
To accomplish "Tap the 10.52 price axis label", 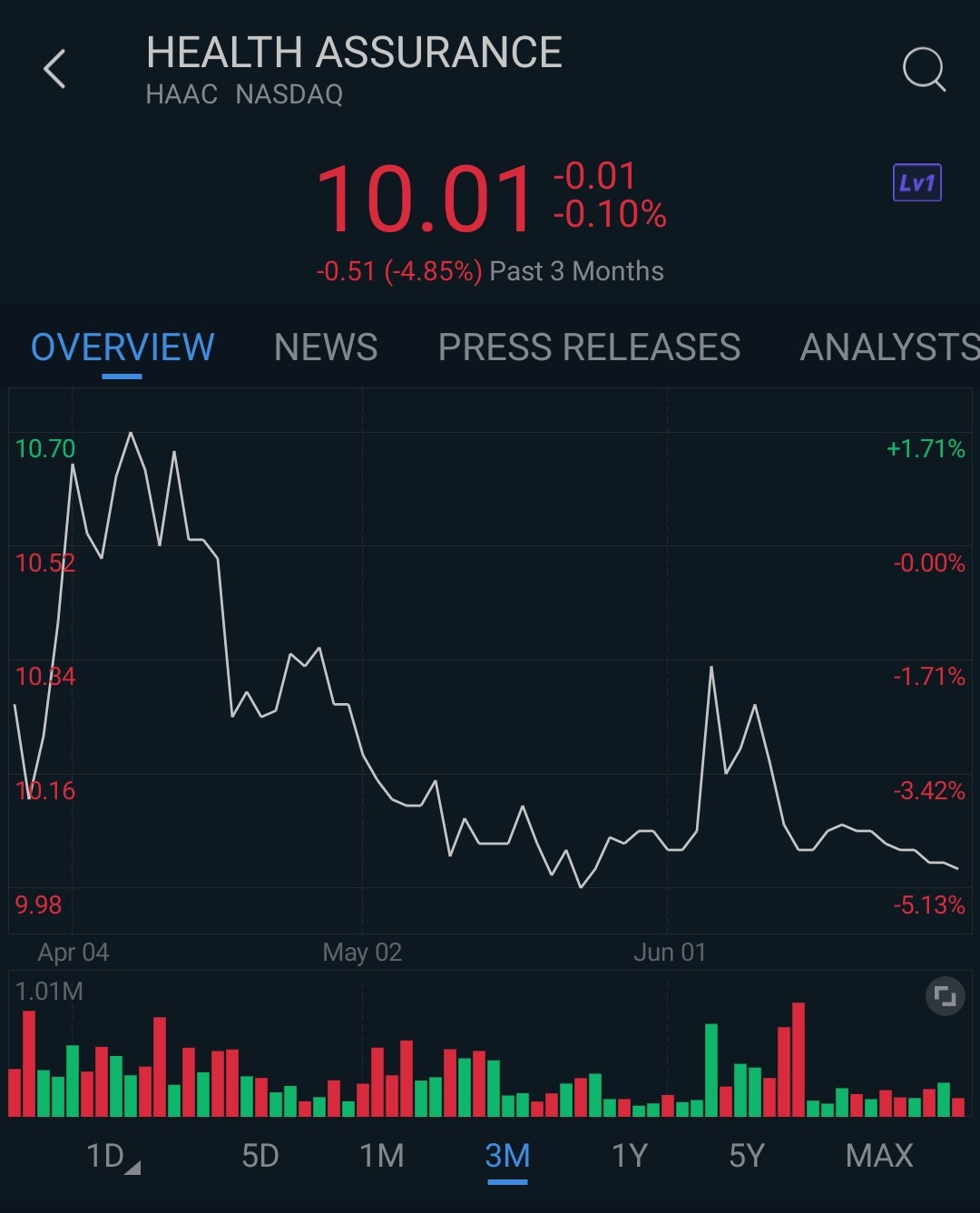I will coord(45,562).
